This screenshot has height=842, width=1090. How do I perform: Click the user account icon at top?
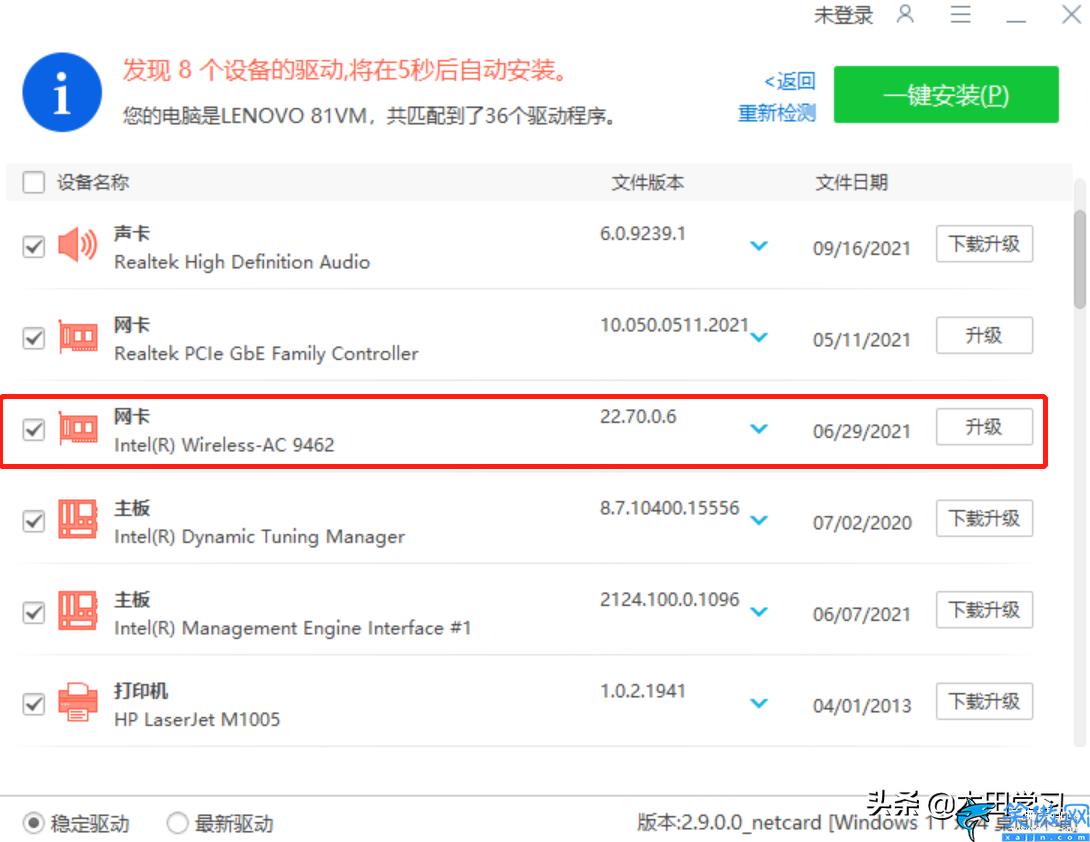click(905, 14)
